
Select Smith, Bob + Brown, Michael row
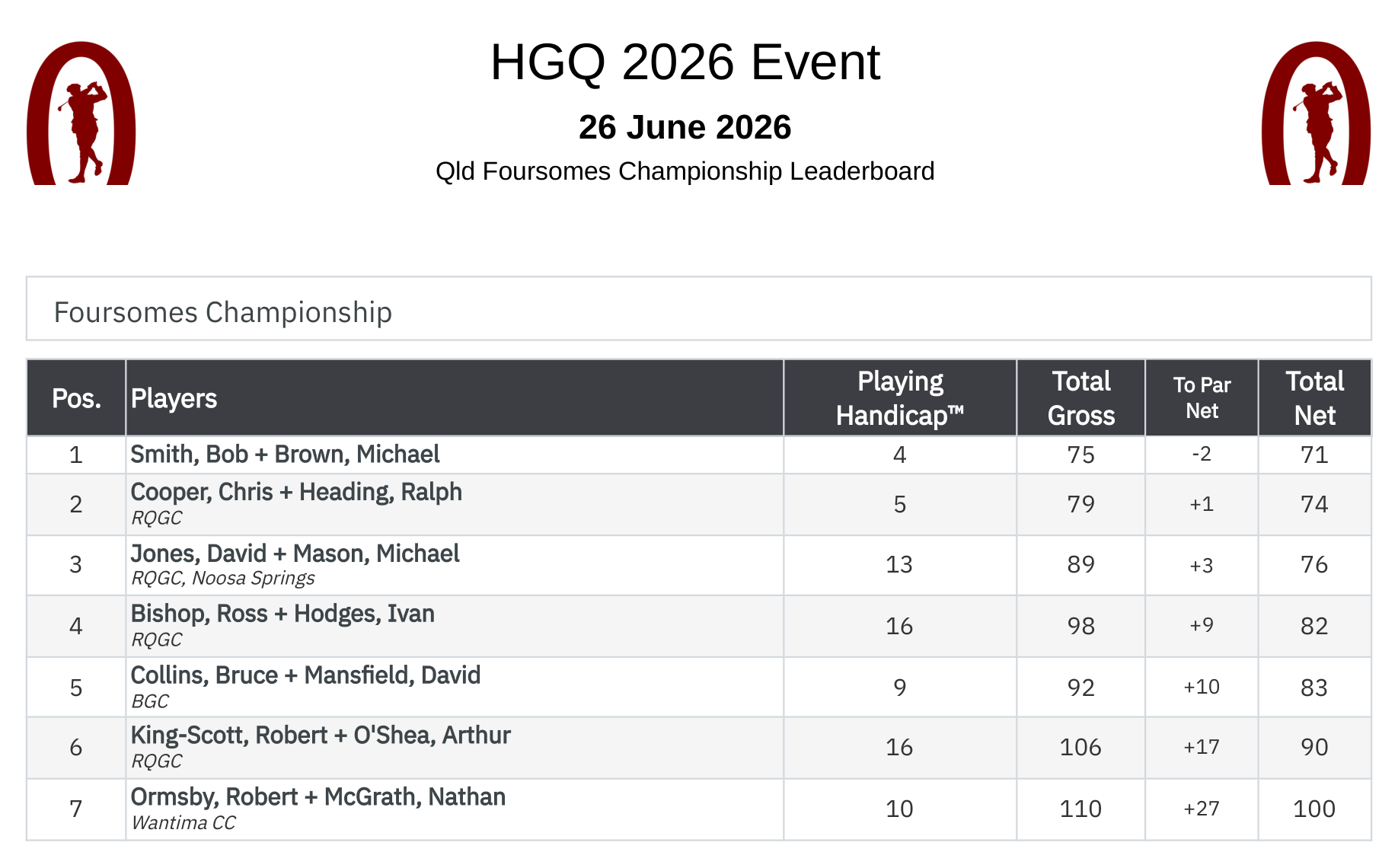pyautogui.click(x=699, y=455)
